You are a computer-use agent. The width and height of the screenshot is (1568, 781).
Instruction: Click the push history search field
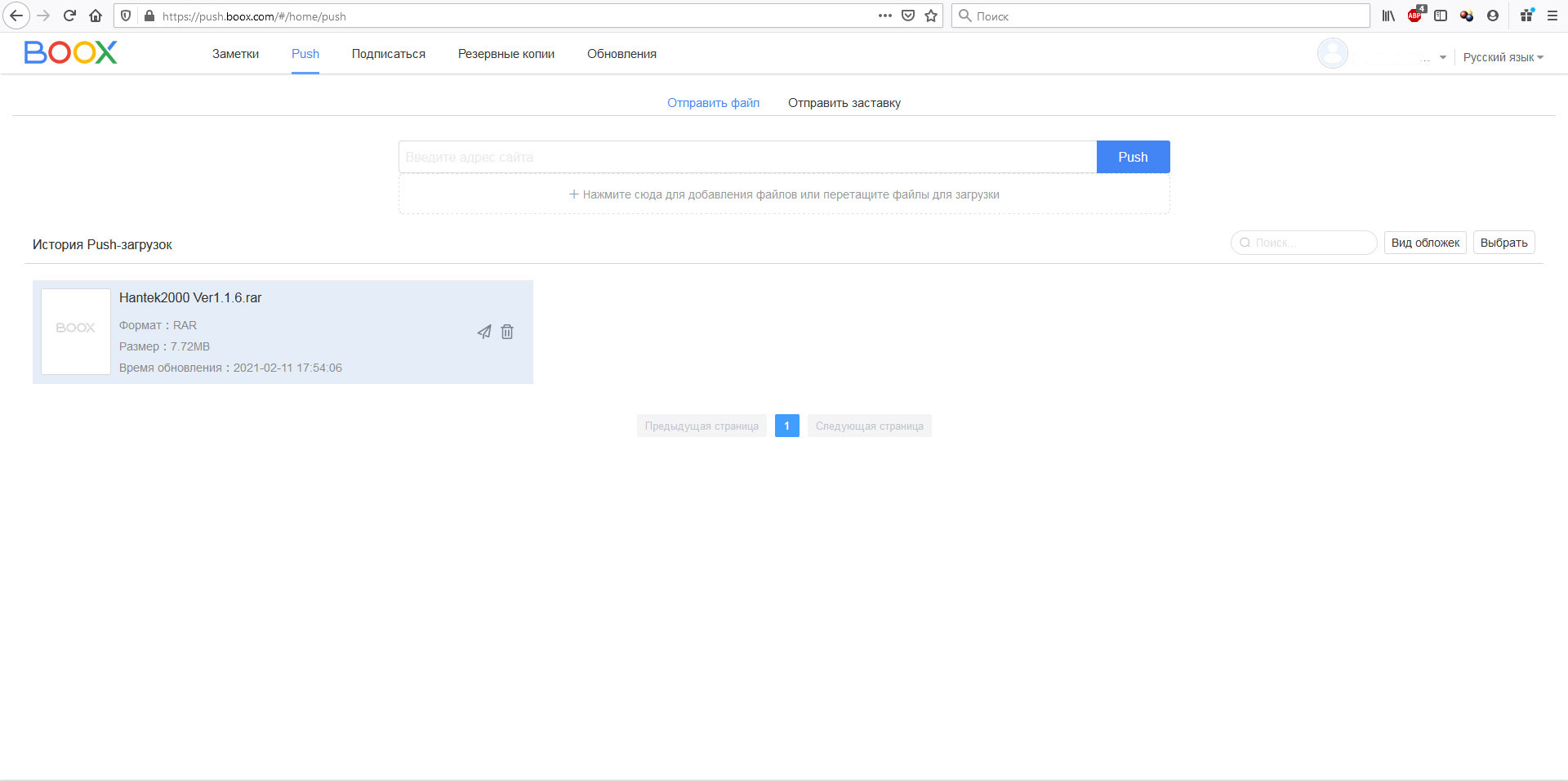point(1303,243)
